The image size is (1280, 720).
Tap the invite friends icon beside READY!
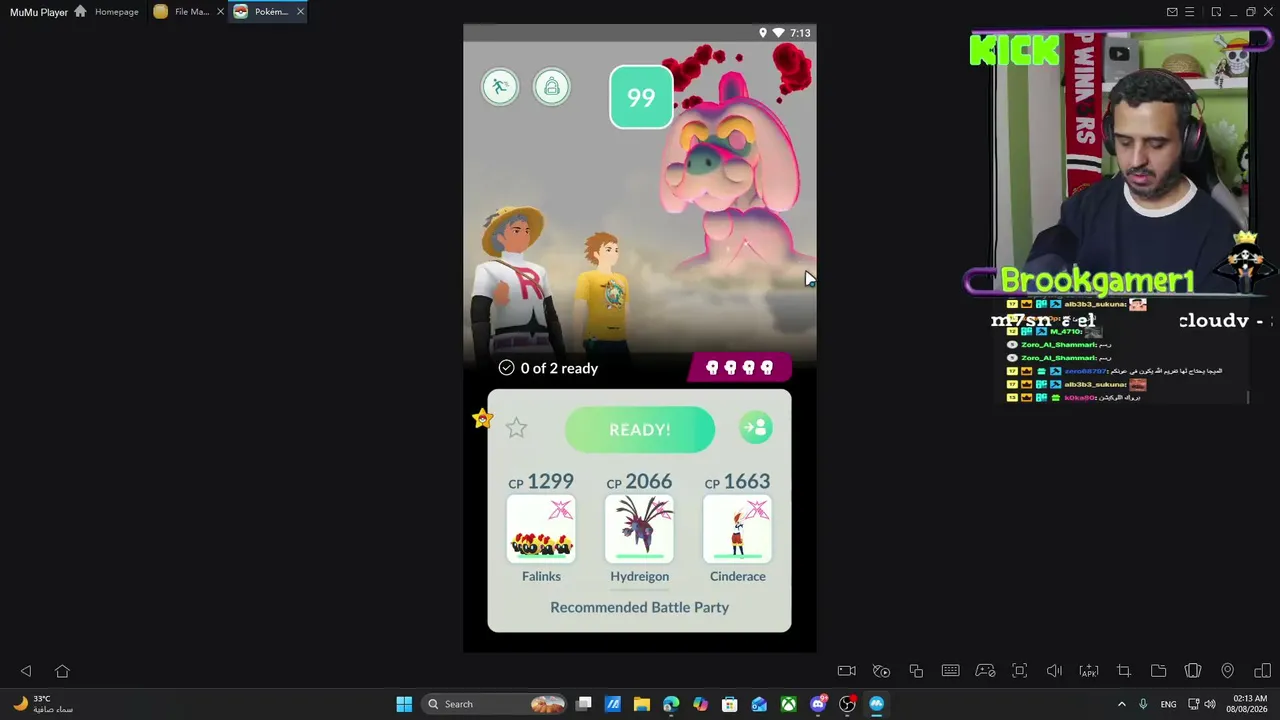pyautogui.click(x=755, y=428)
